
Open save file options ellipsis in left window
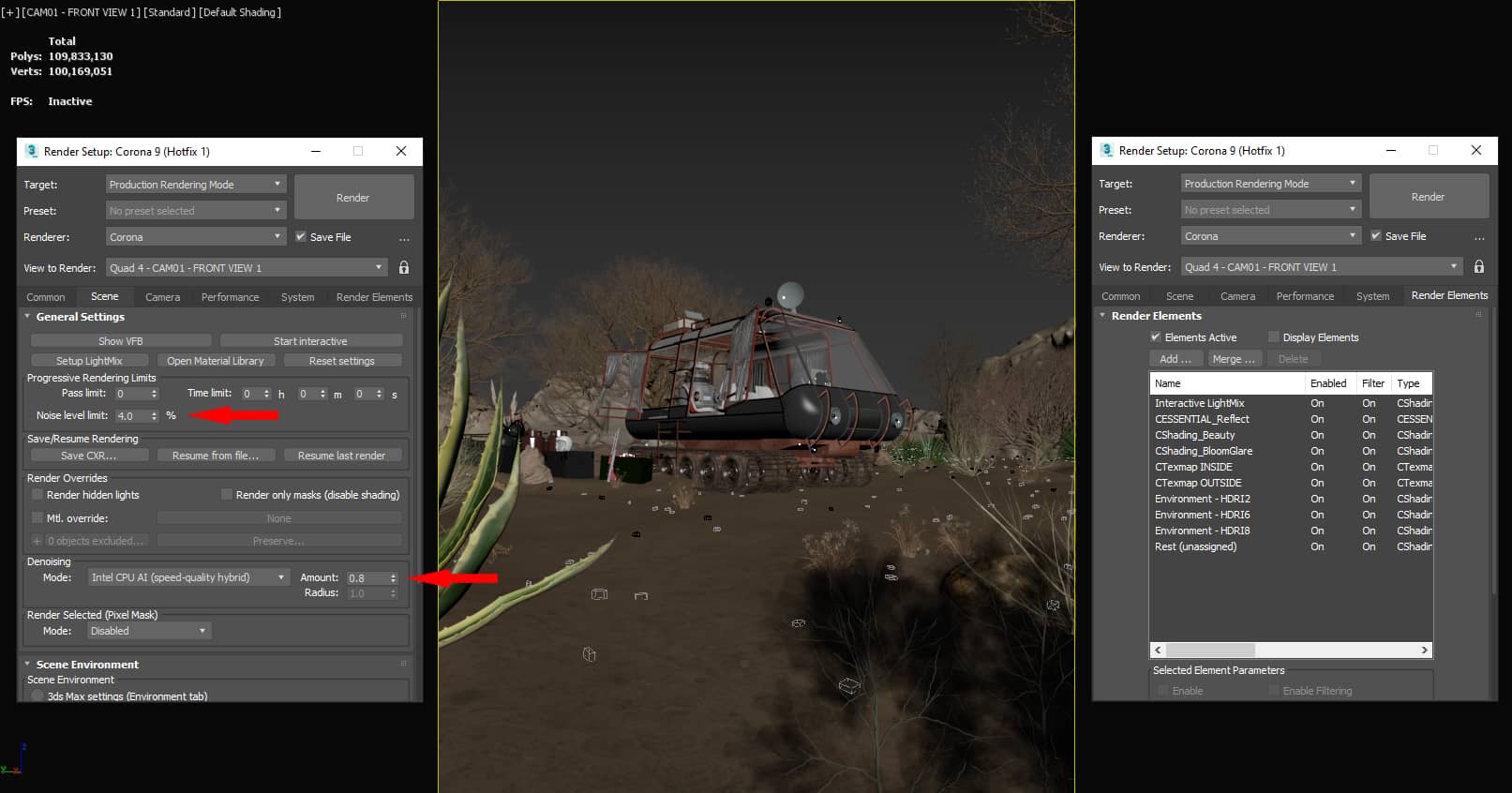[x=404, y=238]
